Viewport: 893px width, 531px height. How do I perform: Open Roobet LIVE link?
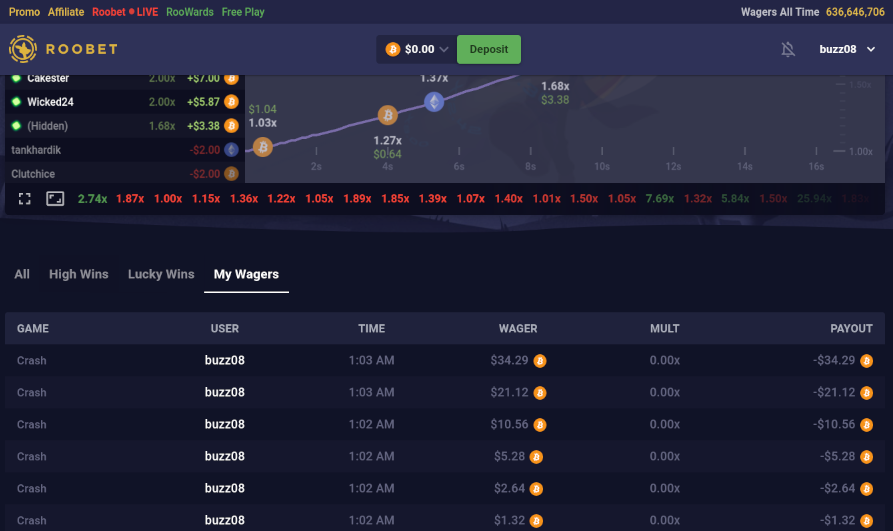pos(125,12)
